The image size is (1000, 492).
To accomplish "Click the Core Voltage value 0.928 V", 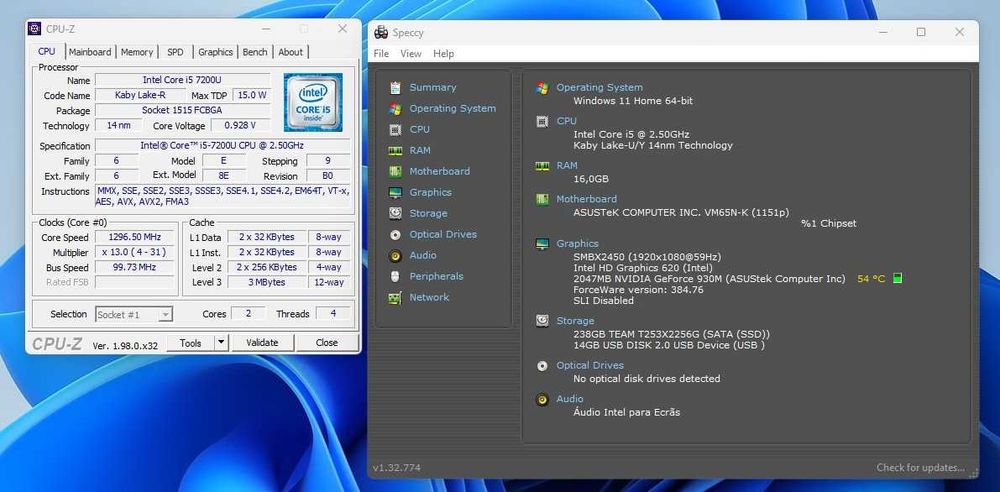I will [x=240, y=125].
